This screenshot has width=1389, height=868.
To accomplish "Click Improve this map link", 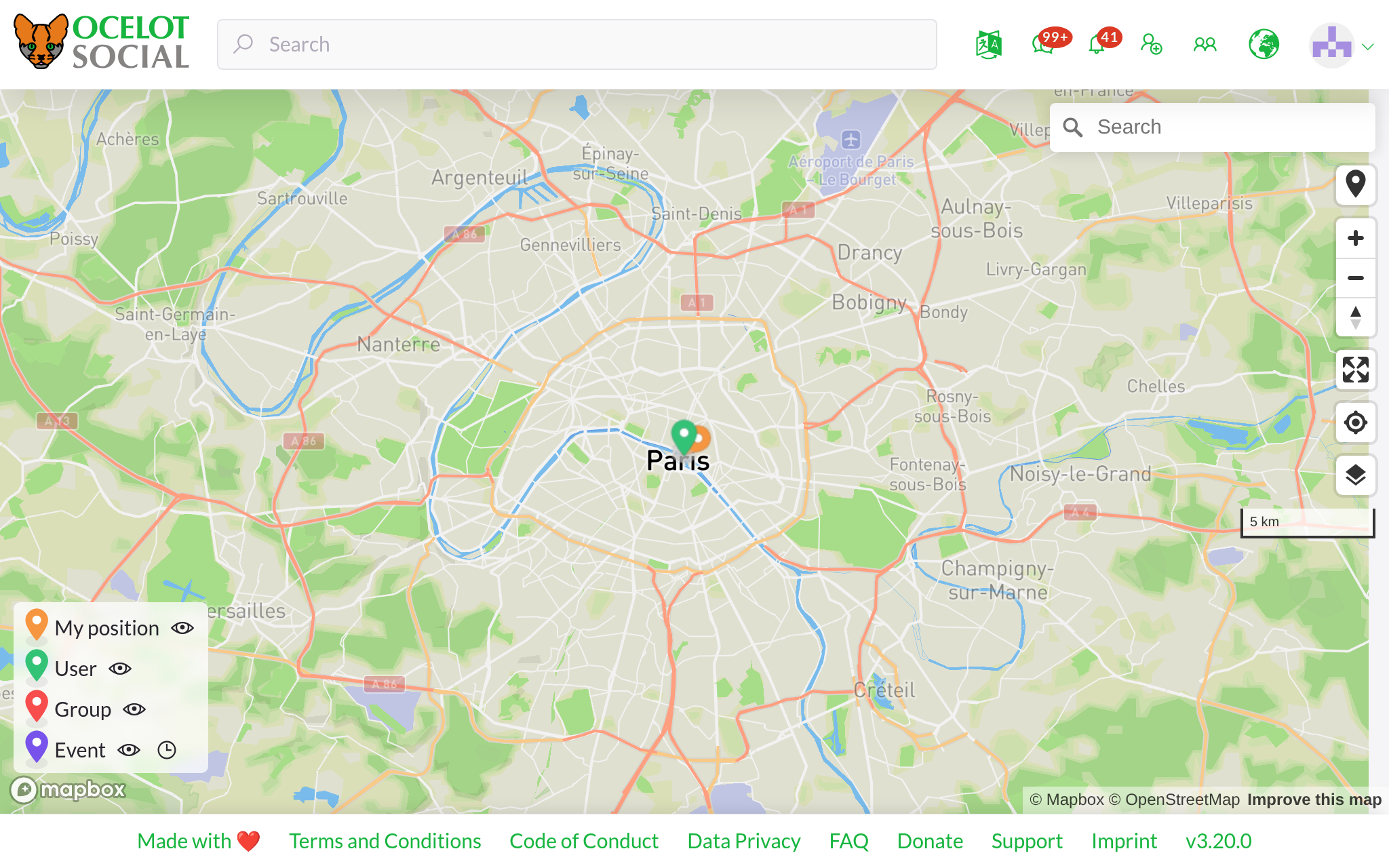I will pos(1314,800).
